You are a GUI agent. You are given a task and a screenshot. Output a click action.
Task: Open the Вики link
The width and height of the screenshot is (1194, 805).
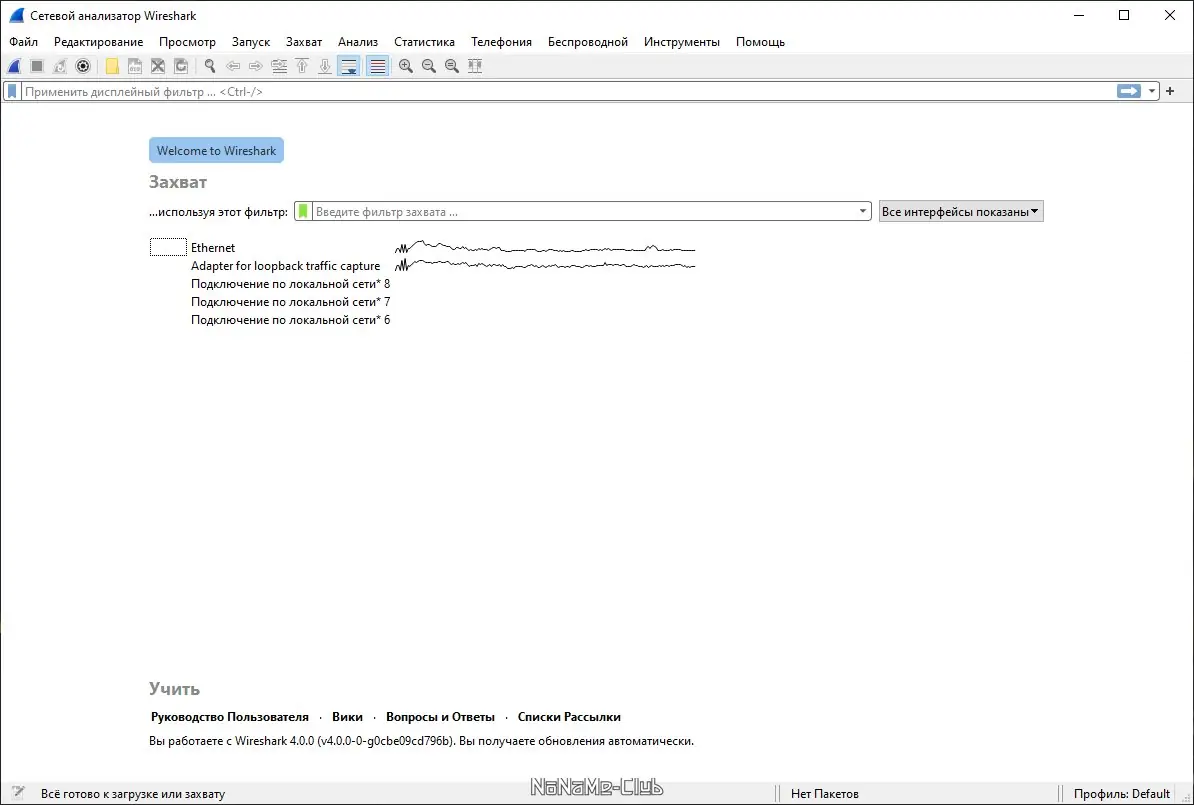[x=347, y=717]
